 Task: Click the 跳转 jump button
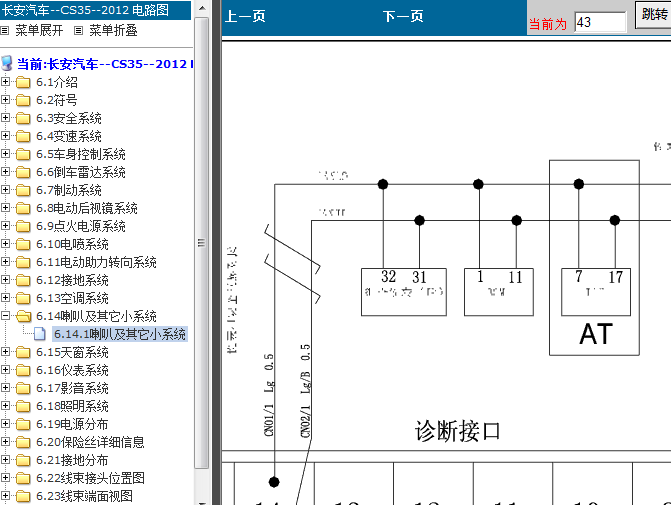click(653, 15)
